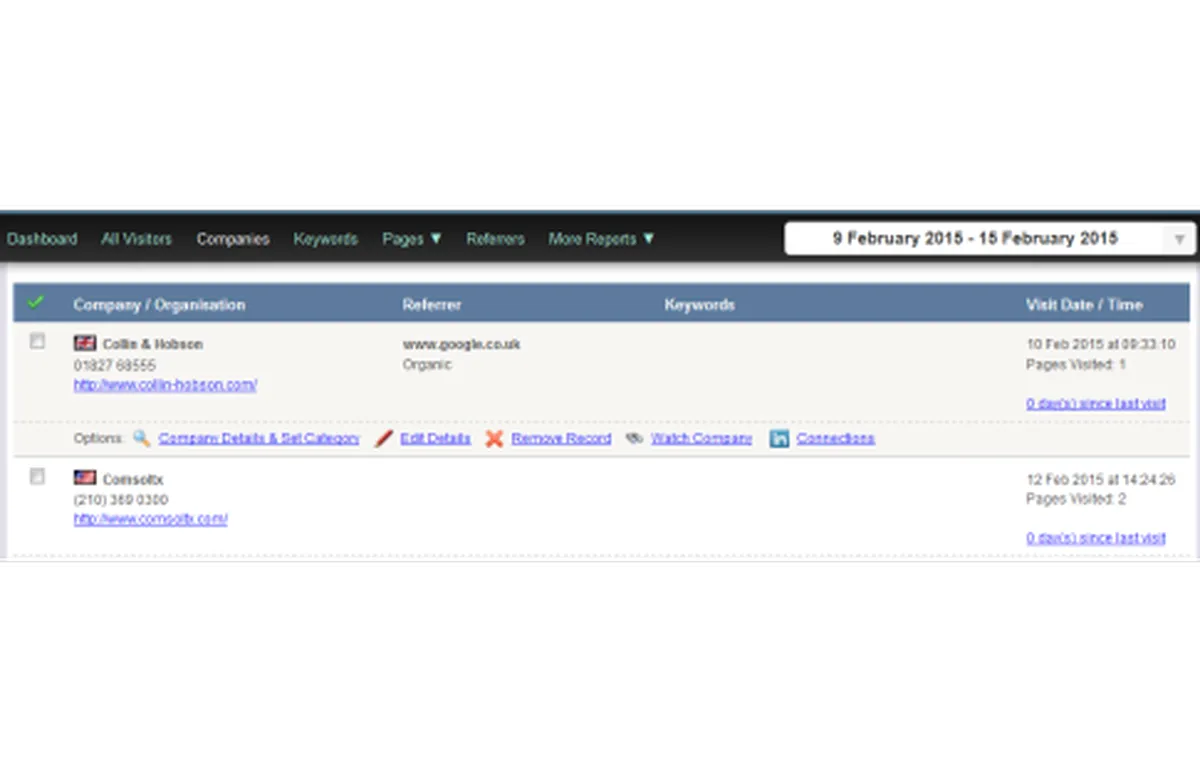Tick the checkbox for Collin & Hobson
The height and width of the screenshot is (772, 1200).
pyautogui.click(x=37, y=341)
